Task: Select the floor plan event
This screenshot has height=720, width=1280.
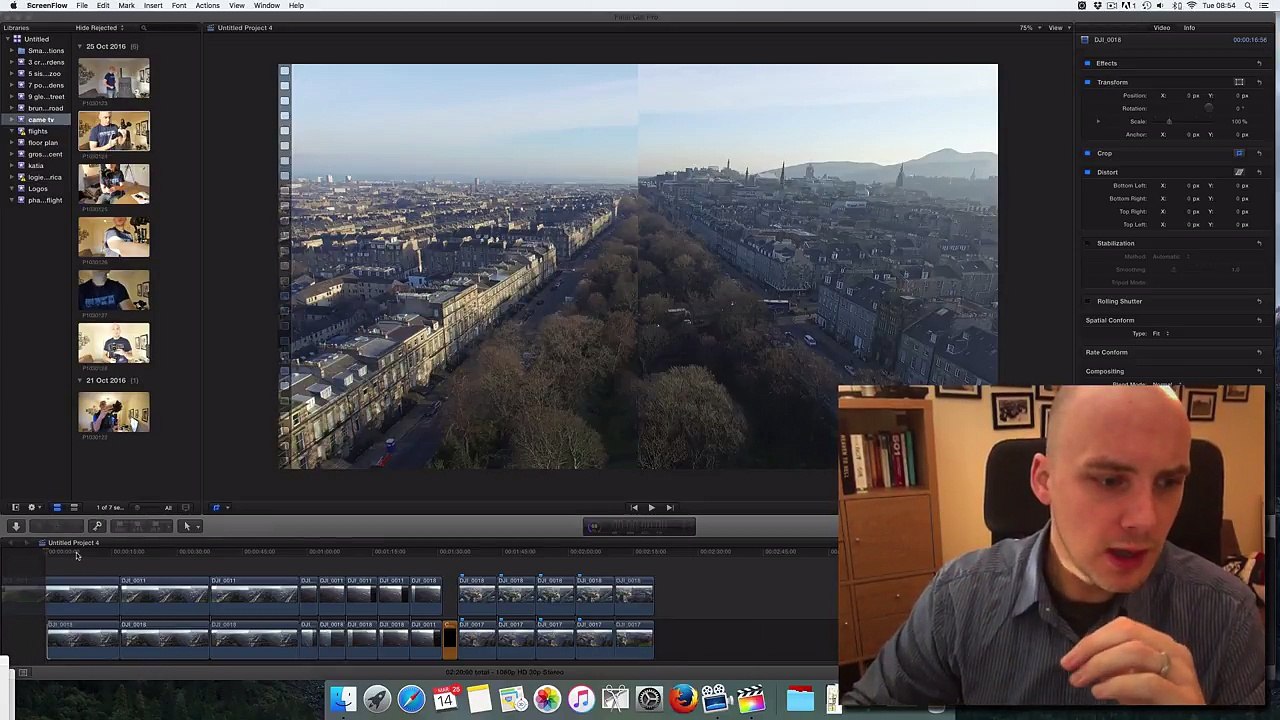Action: coord(43,143)
